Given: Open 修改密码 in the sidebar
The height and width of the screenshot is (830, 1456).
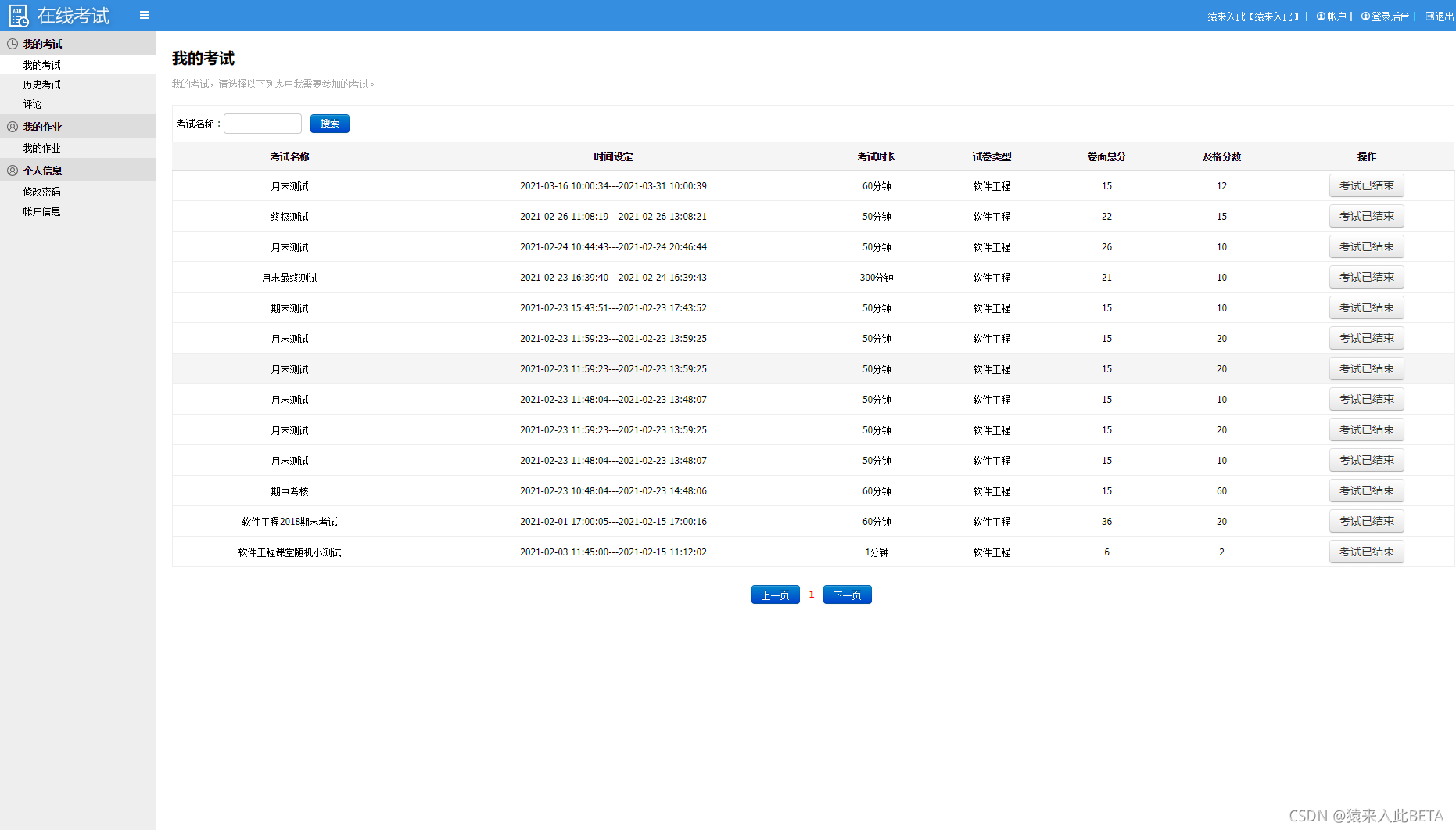Looking at the screenshot, I should (42, 192).
